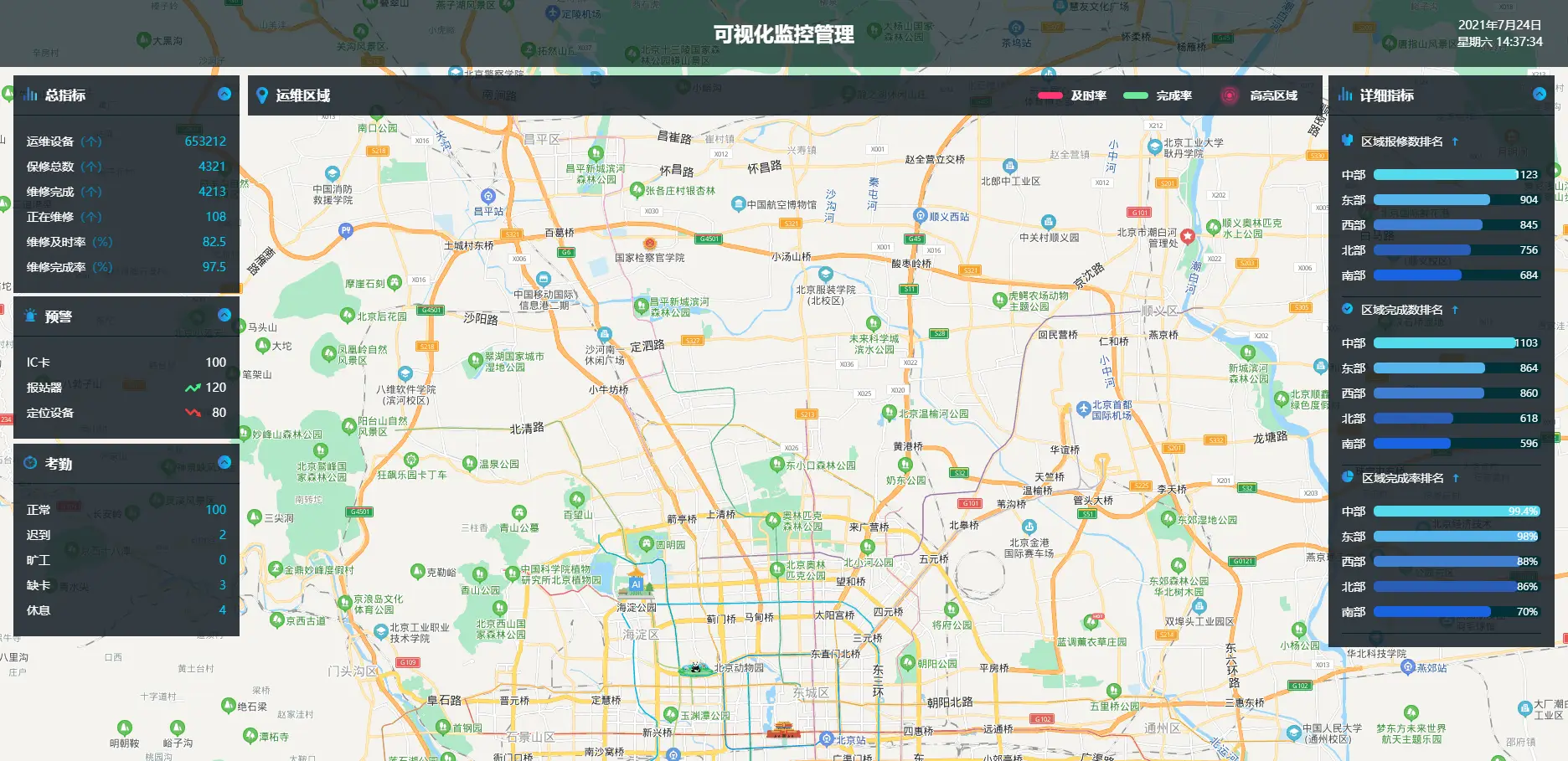Collapse the 预警 panel using its chevron

(x=224, y=315)
